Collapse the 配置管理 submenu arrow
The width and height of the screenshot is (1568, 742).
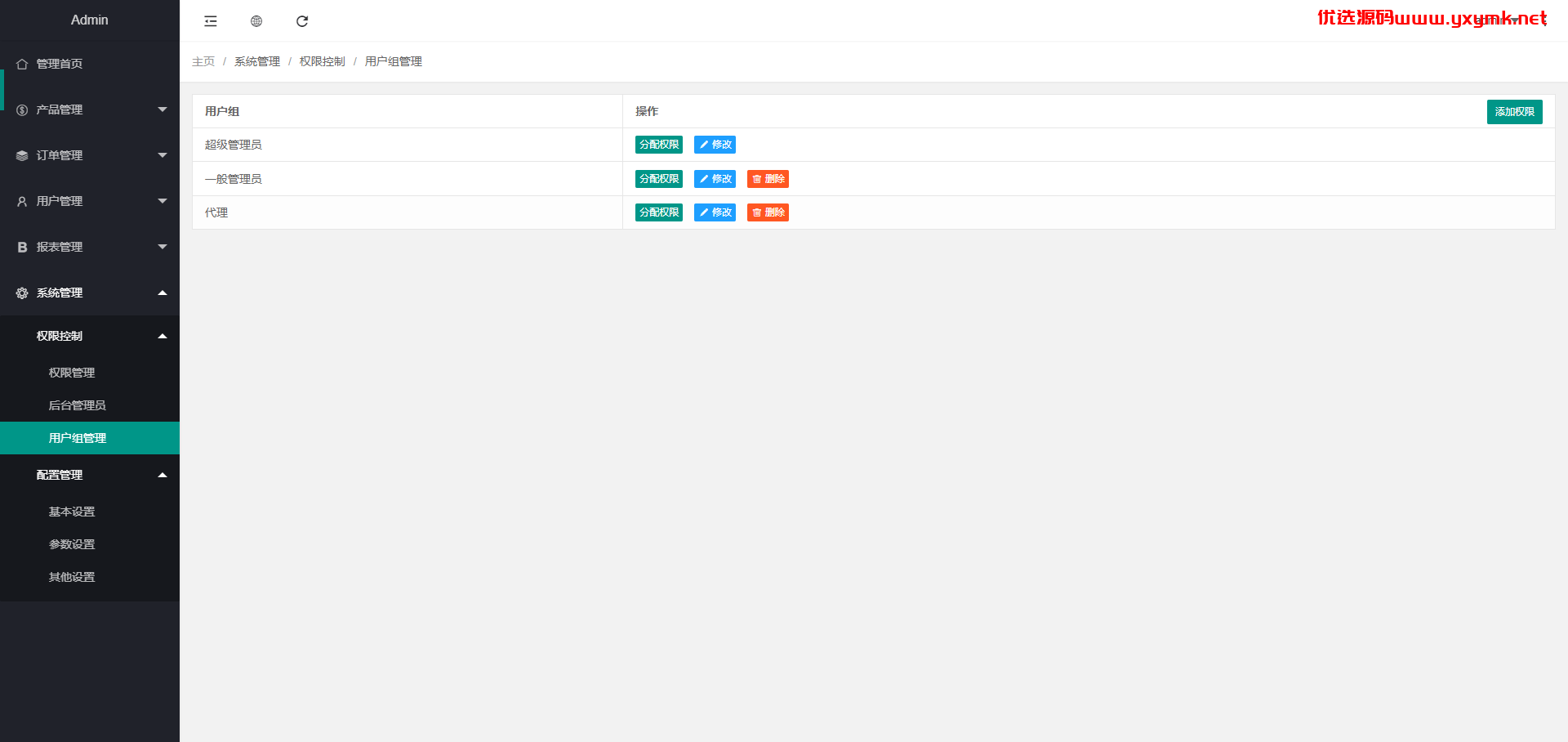163,475
